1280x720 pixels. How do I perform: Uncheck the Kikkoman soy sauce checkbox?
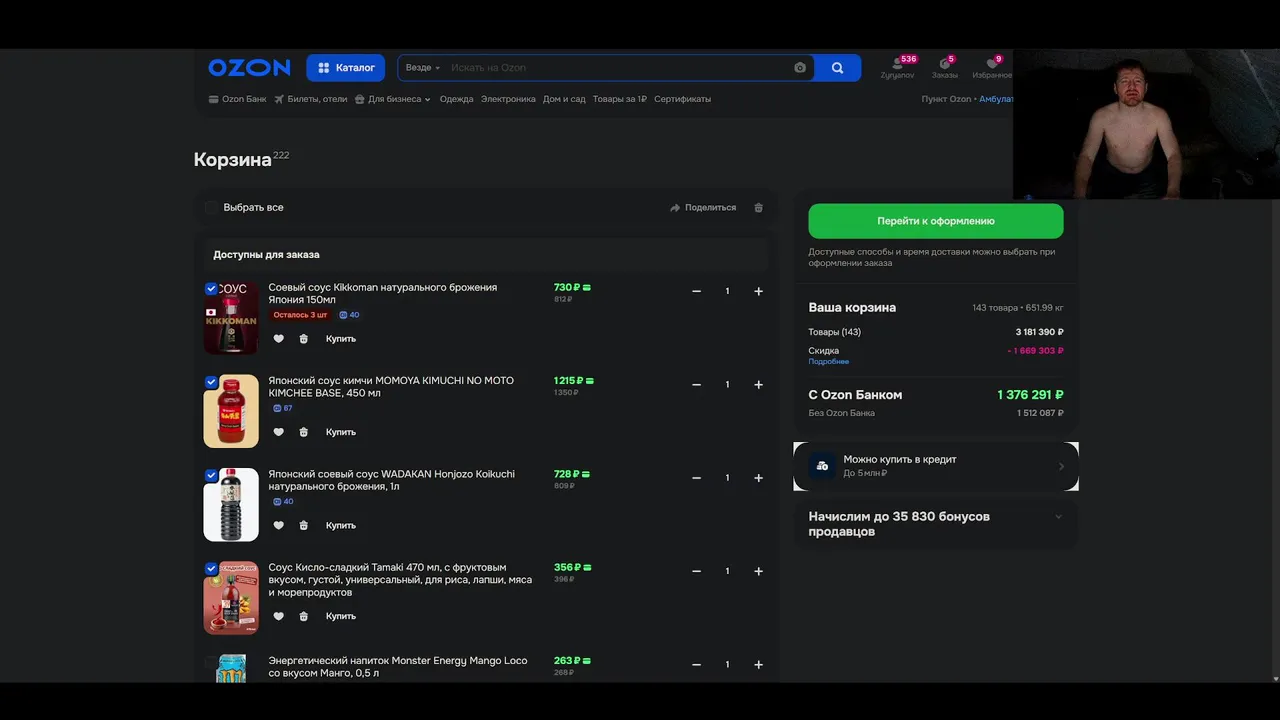211,289
